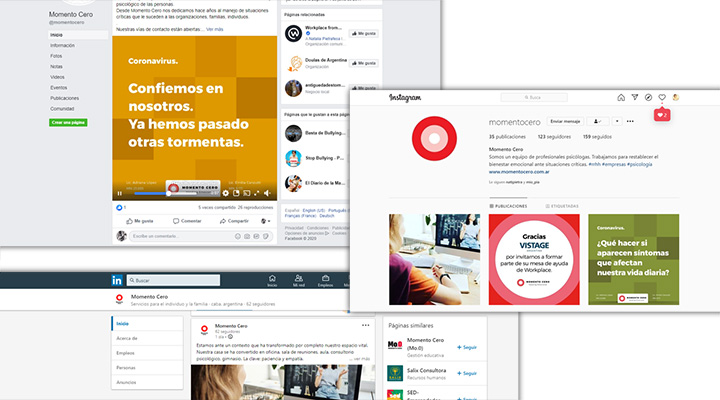Open LinkedIn Mi red network icon

298,281
